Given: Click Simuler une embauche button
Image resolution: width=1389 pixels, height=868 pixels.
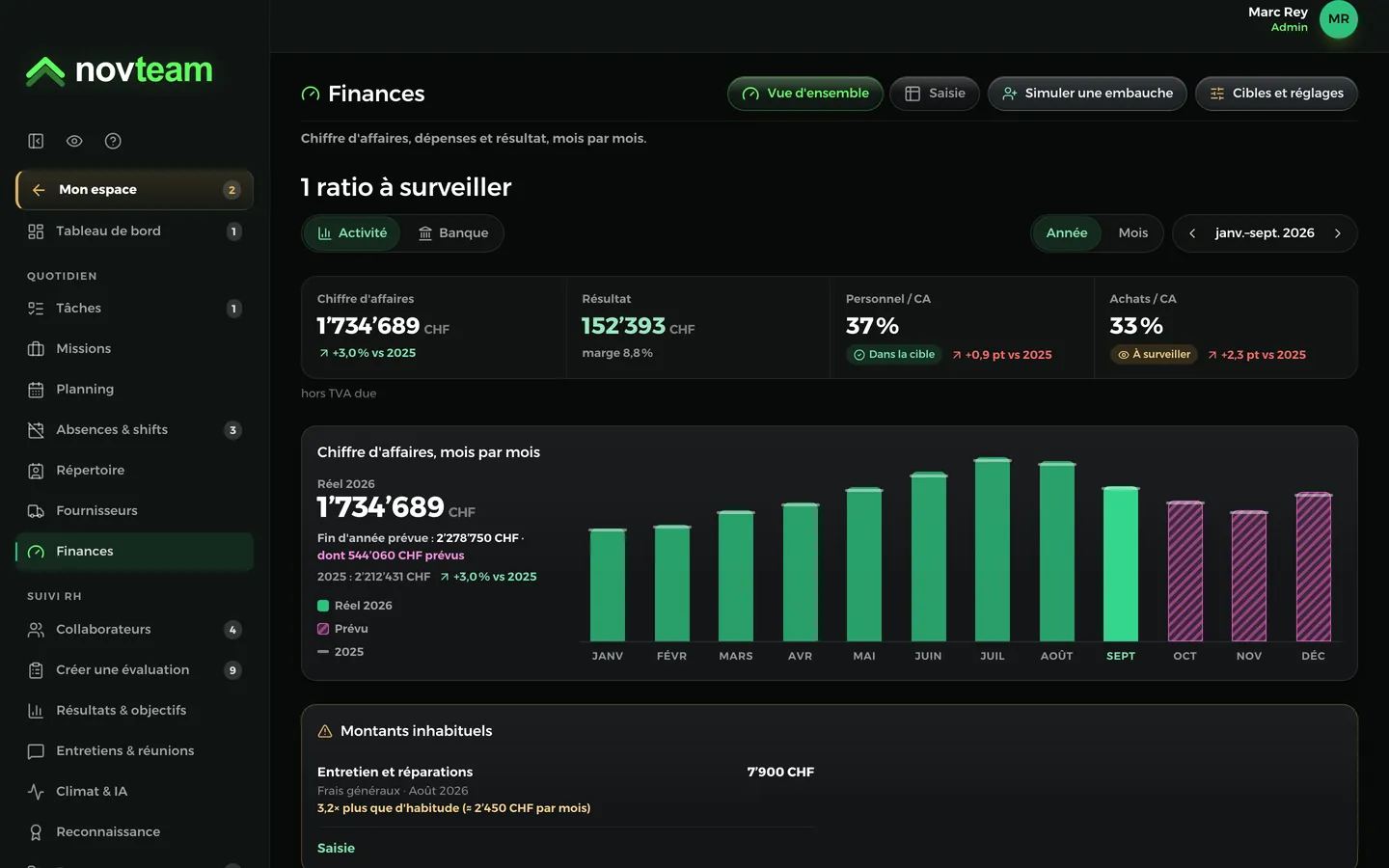Looking at the screenshot, I should pos(1087,94).
